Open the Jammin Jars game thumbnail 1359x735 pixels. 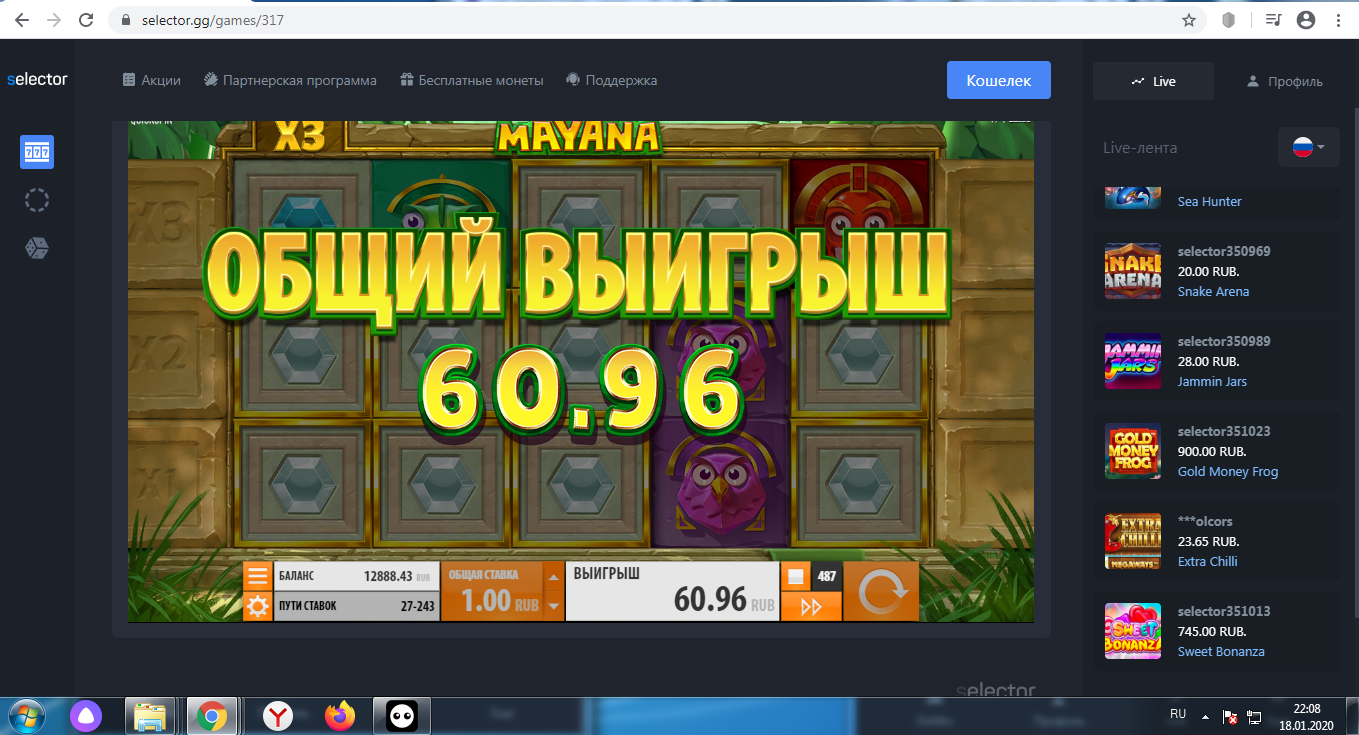pyautogui.click(x=1133, y=361)
